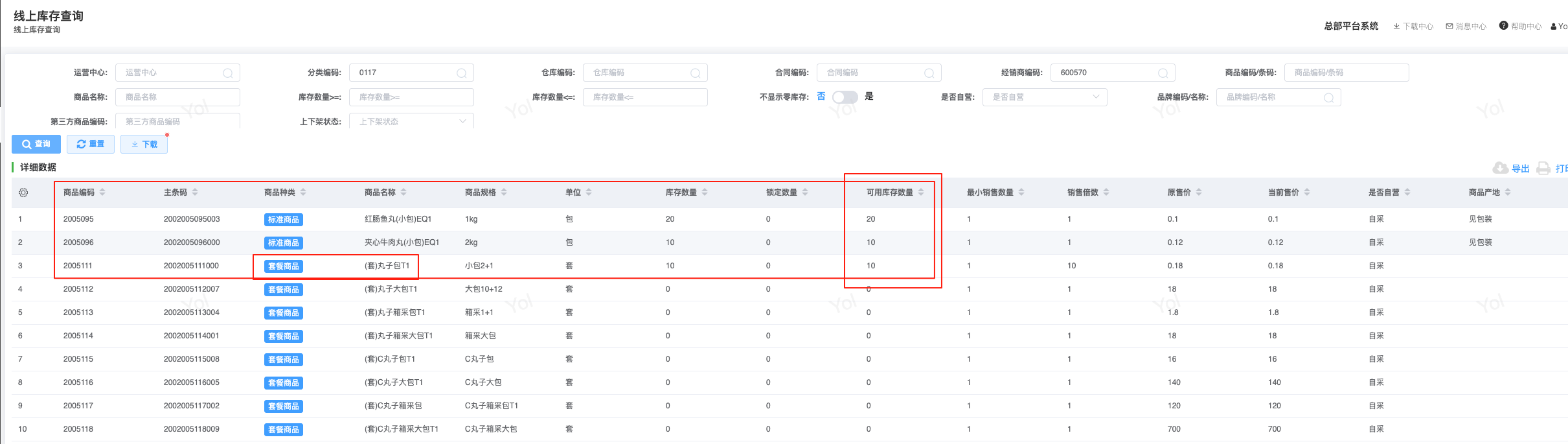
Task: Click the search icon in 运营中心 field
Action: point(227,73)
